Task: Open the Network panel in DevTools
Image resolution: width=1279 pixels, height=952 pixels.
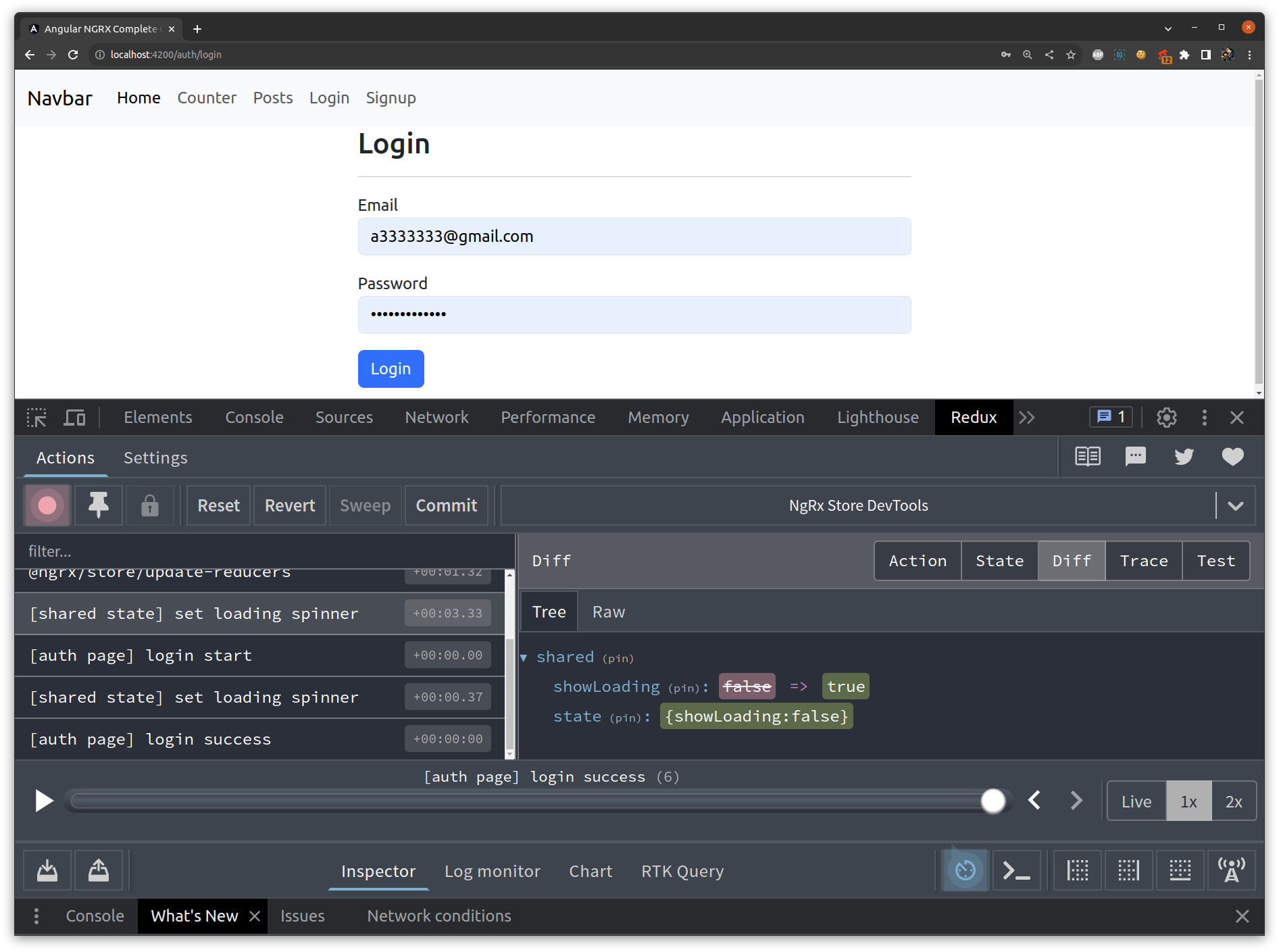Action: click(x=436, y=417)
